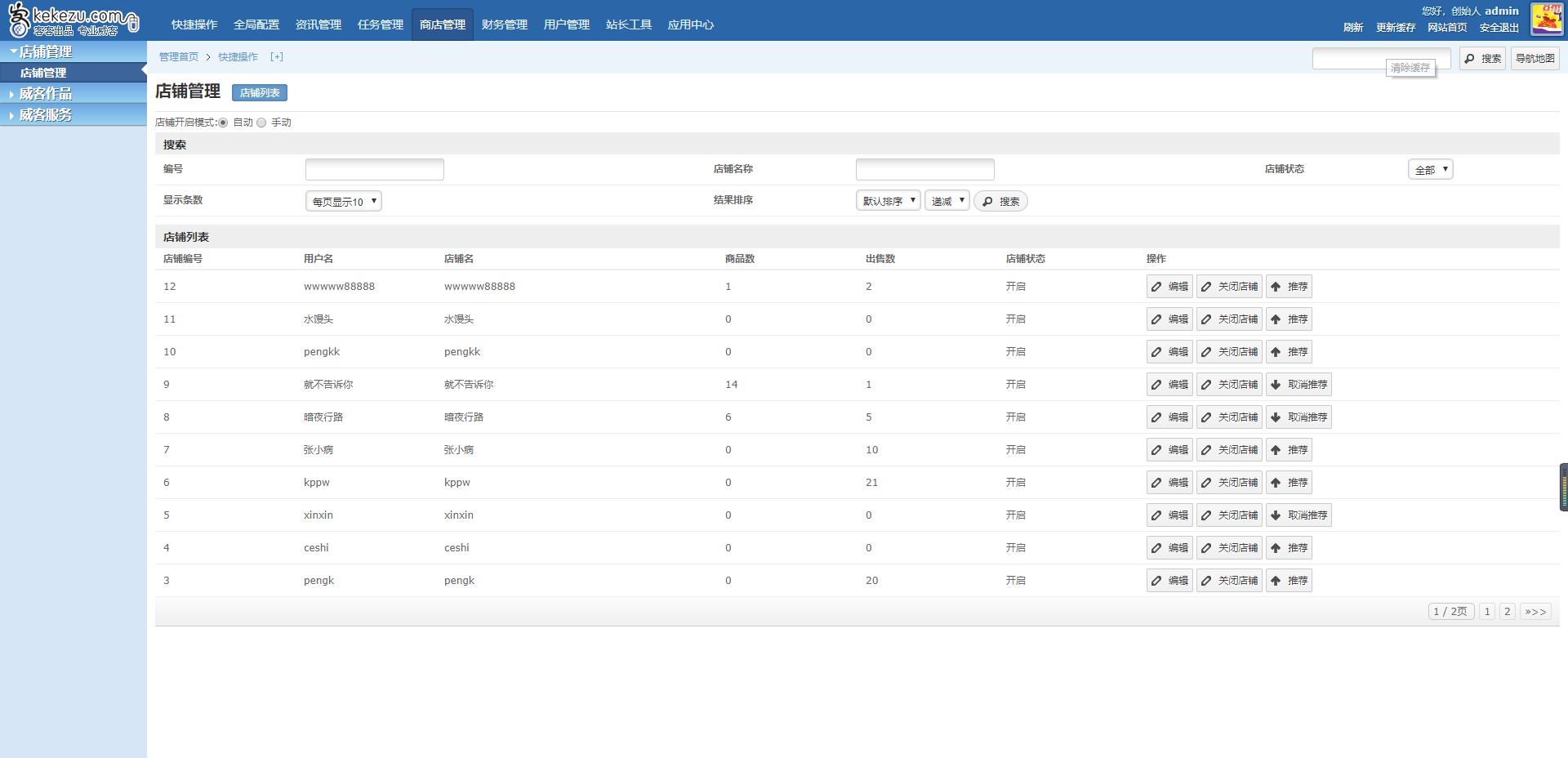Image resolution: width=1568 pixels, height=758 pixels.
Task: Click recommend up-arrow for pengkk
Action: pyautogui.click(x=1276, y=352)
